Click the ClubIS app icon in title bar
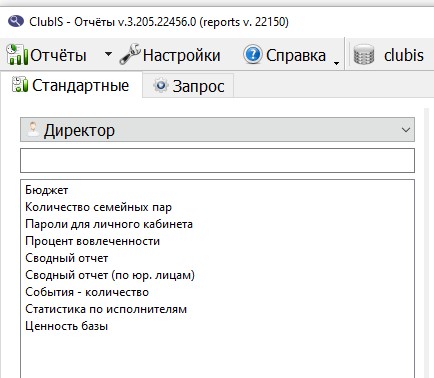 click(16, 22)
